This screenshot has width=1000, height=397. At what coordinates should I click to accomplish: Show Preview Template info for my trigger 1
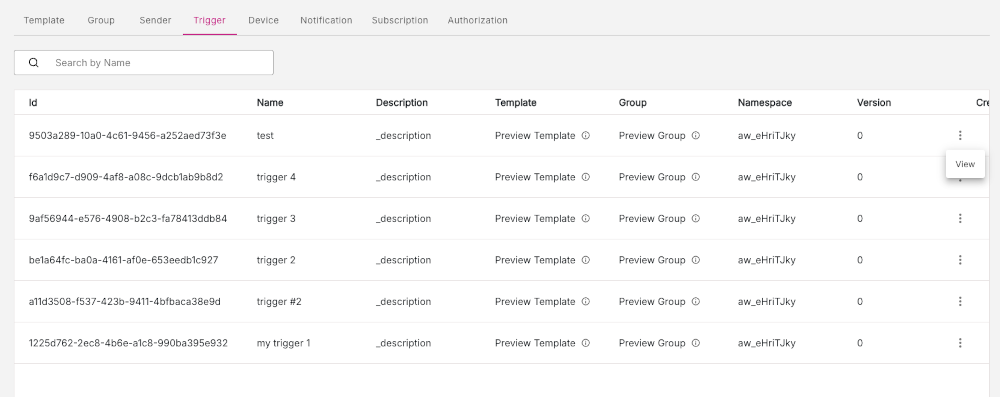point(585,343)
